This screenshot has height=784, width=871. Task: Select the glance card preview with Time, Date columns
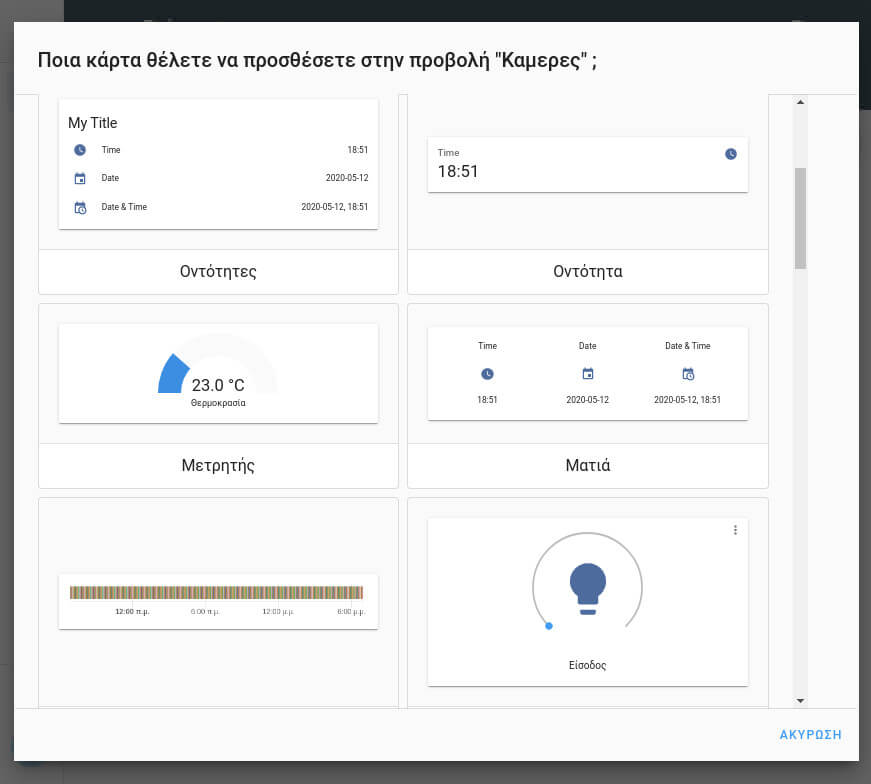588,373
